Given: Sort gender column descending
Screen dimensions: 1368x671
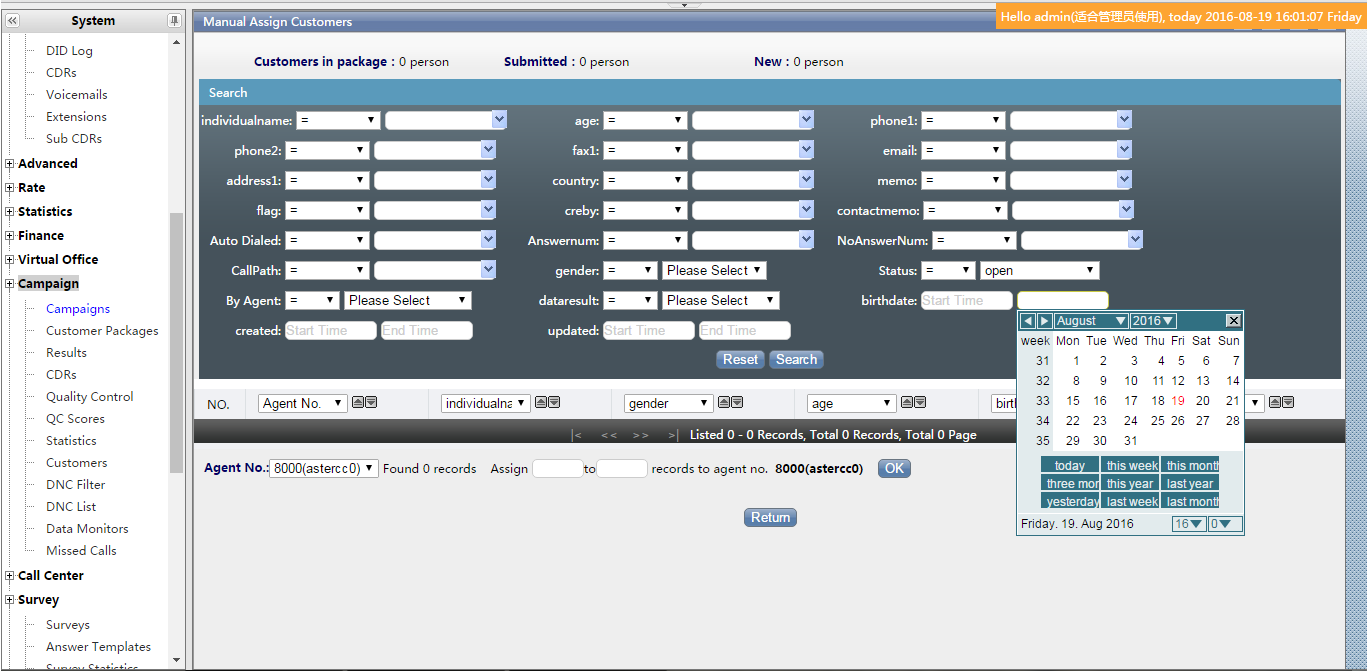Looking at the screenshot, I should pos(737,403).
